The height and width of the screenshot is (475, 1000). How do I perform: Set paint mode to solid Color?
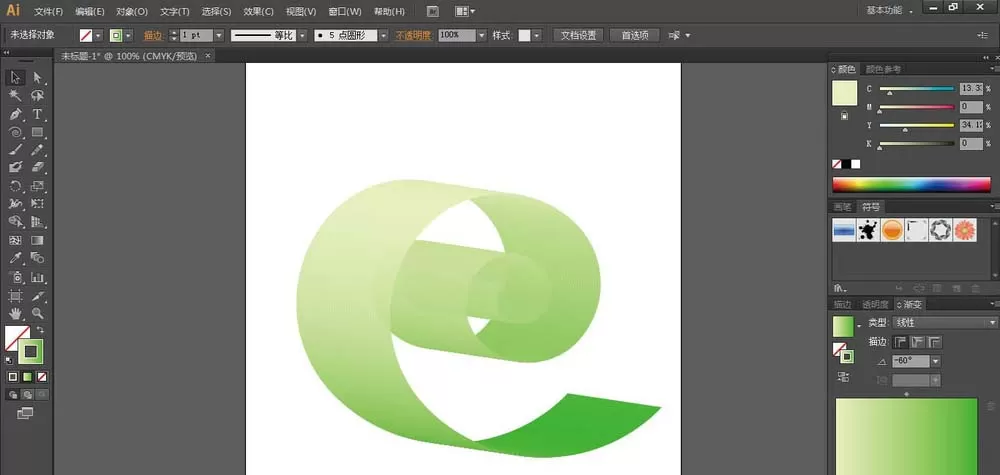pyautogui.click(x=13, y=377)
